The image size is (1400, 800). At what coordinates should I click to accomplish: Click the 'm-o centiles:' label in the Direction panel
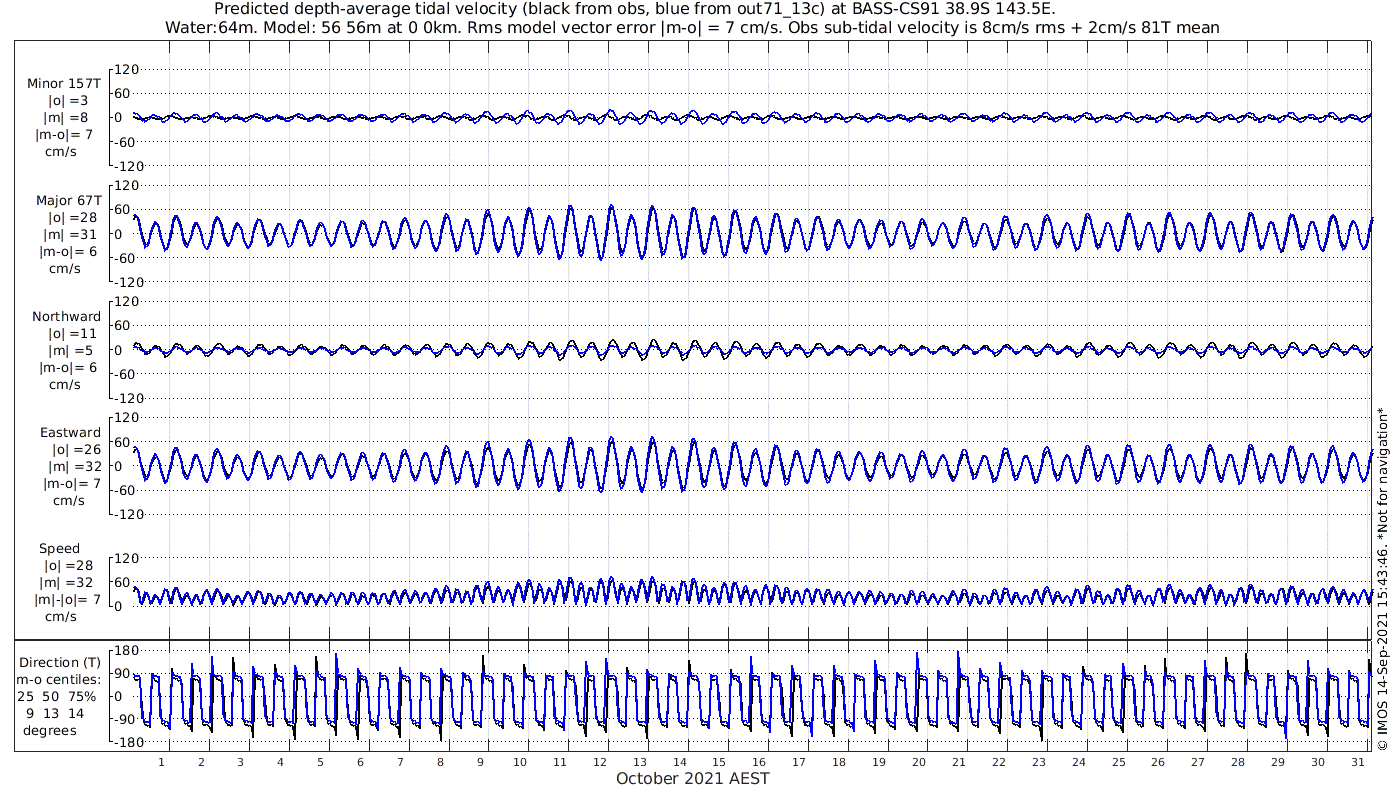click(x=59, y=679)
